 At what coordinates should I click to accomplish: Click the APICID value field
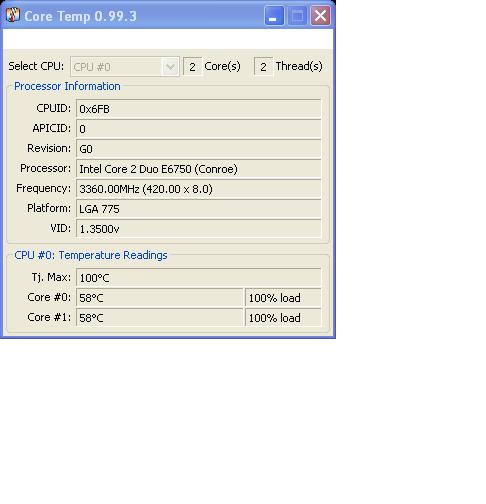pyautogui.click(x=199, y=128)
